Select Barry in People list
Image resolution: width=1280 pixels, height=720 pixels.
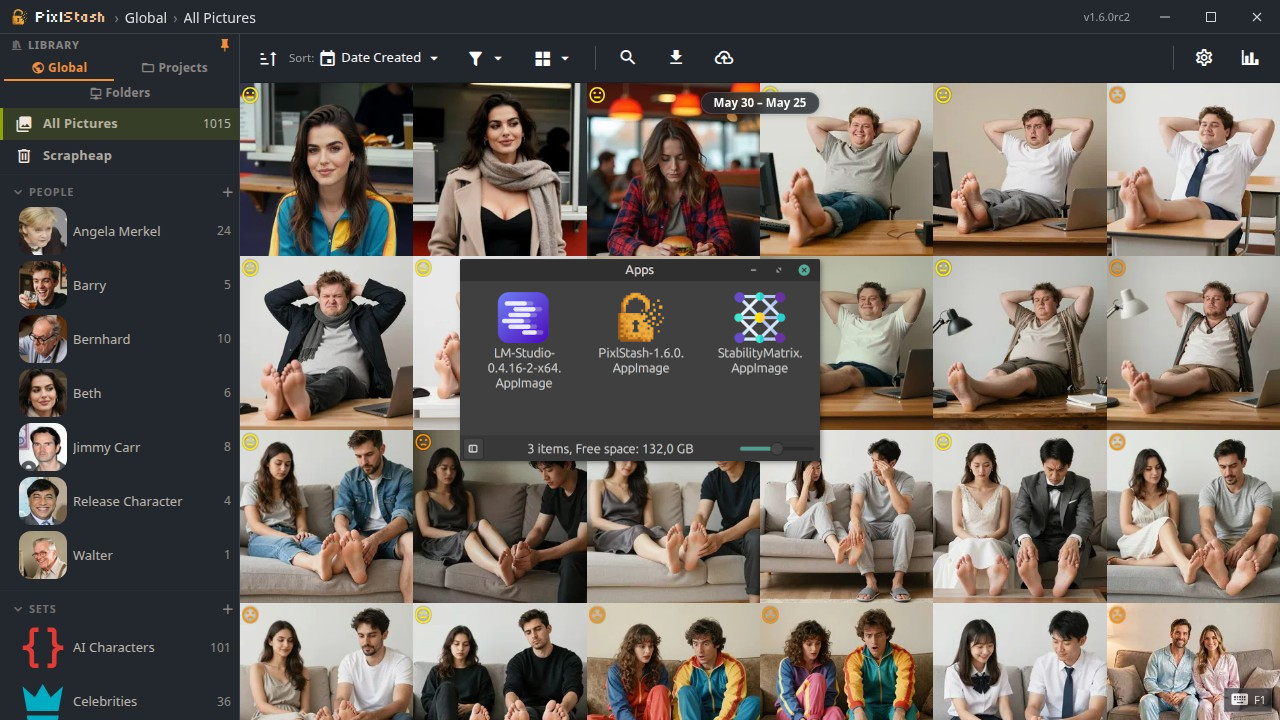click(x=120, y=285)
